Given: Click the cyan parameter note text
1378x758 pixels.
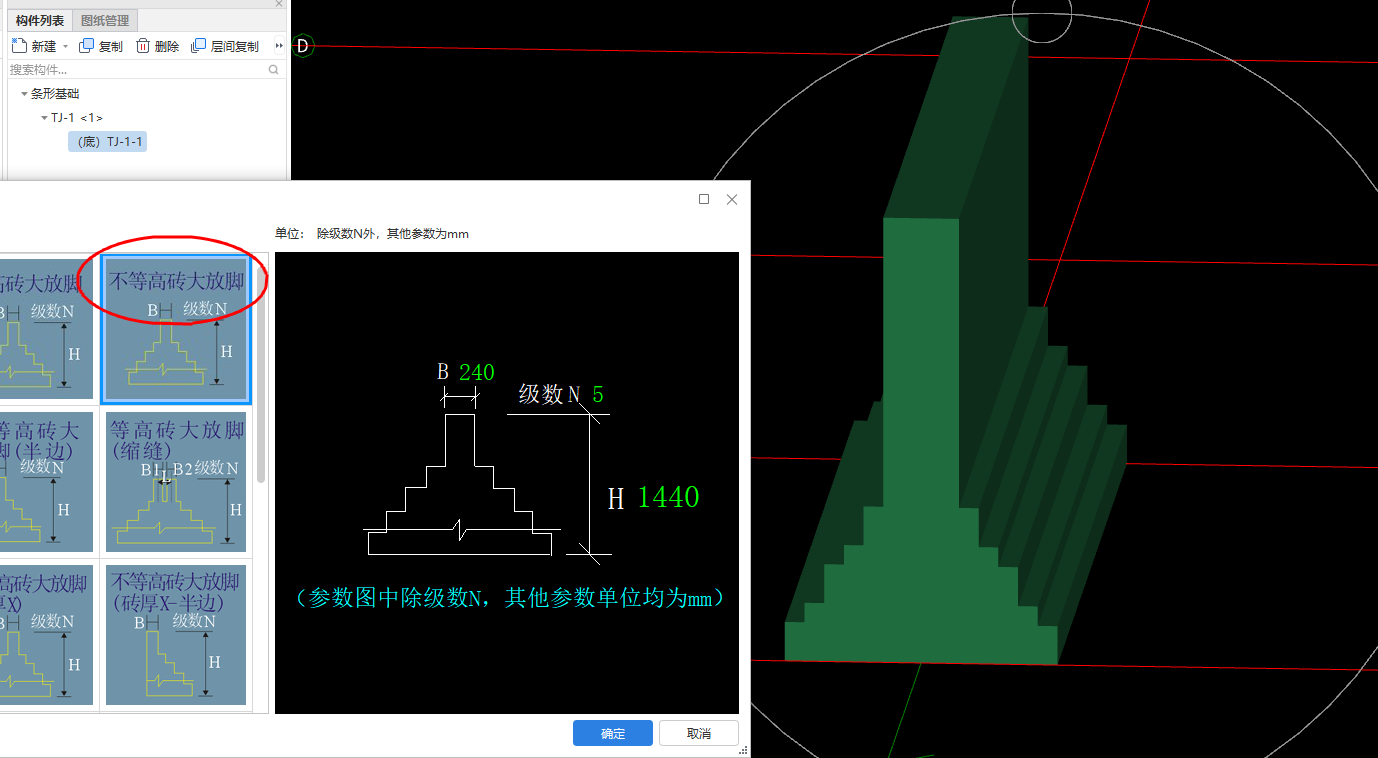Looking at the screenshot, I should tap(509, 598).
